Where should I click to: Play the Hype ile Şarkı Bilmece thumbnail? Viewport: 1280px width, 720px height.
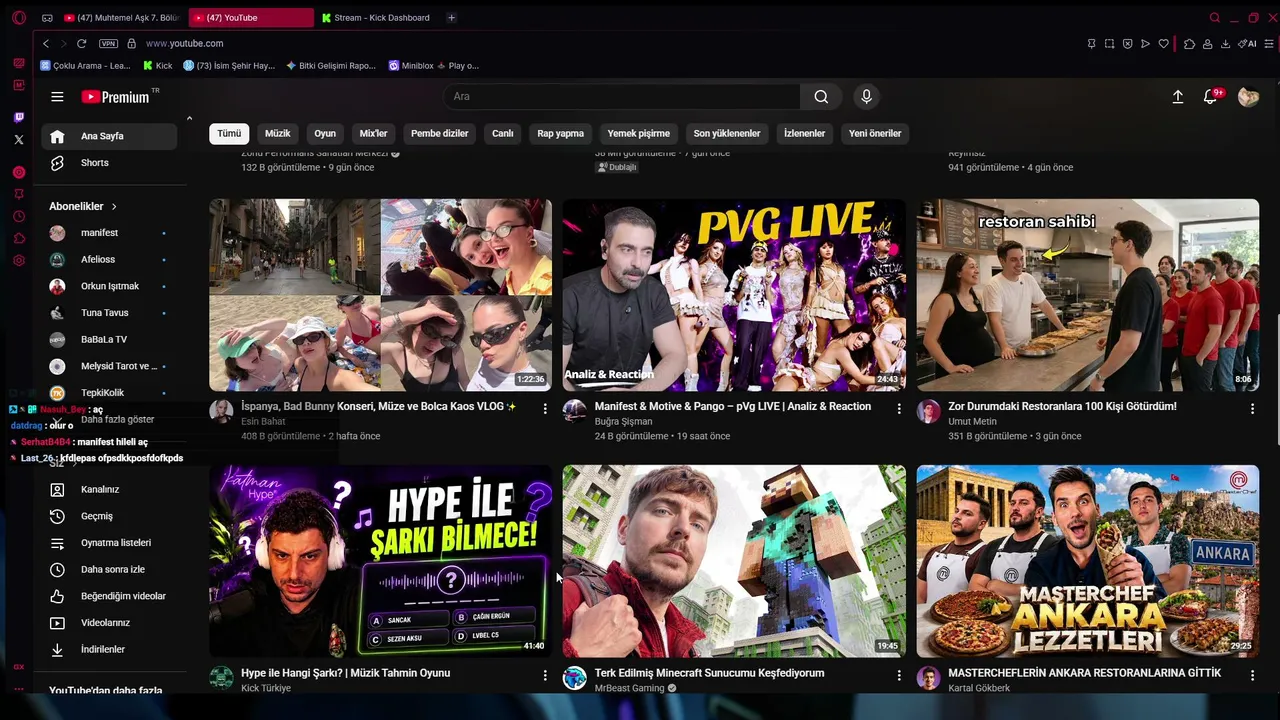(380, 561)
